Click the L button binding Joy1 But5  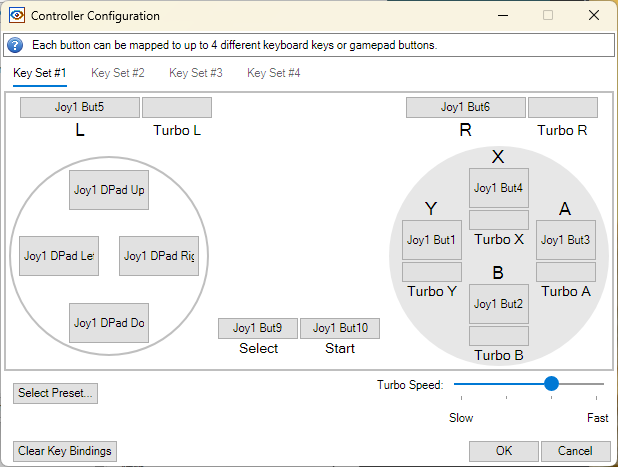[x=80, y=107]
